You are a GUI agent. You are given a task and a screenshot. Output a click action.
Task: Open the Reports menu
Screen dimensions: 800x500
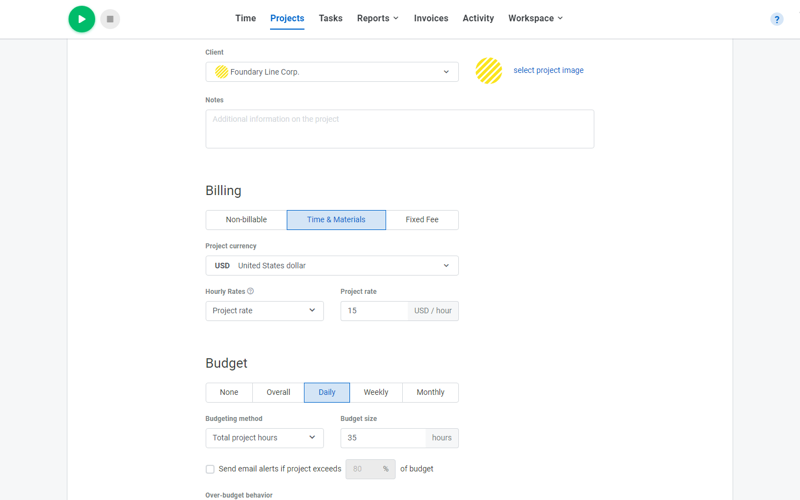click(x=377, y=18)
